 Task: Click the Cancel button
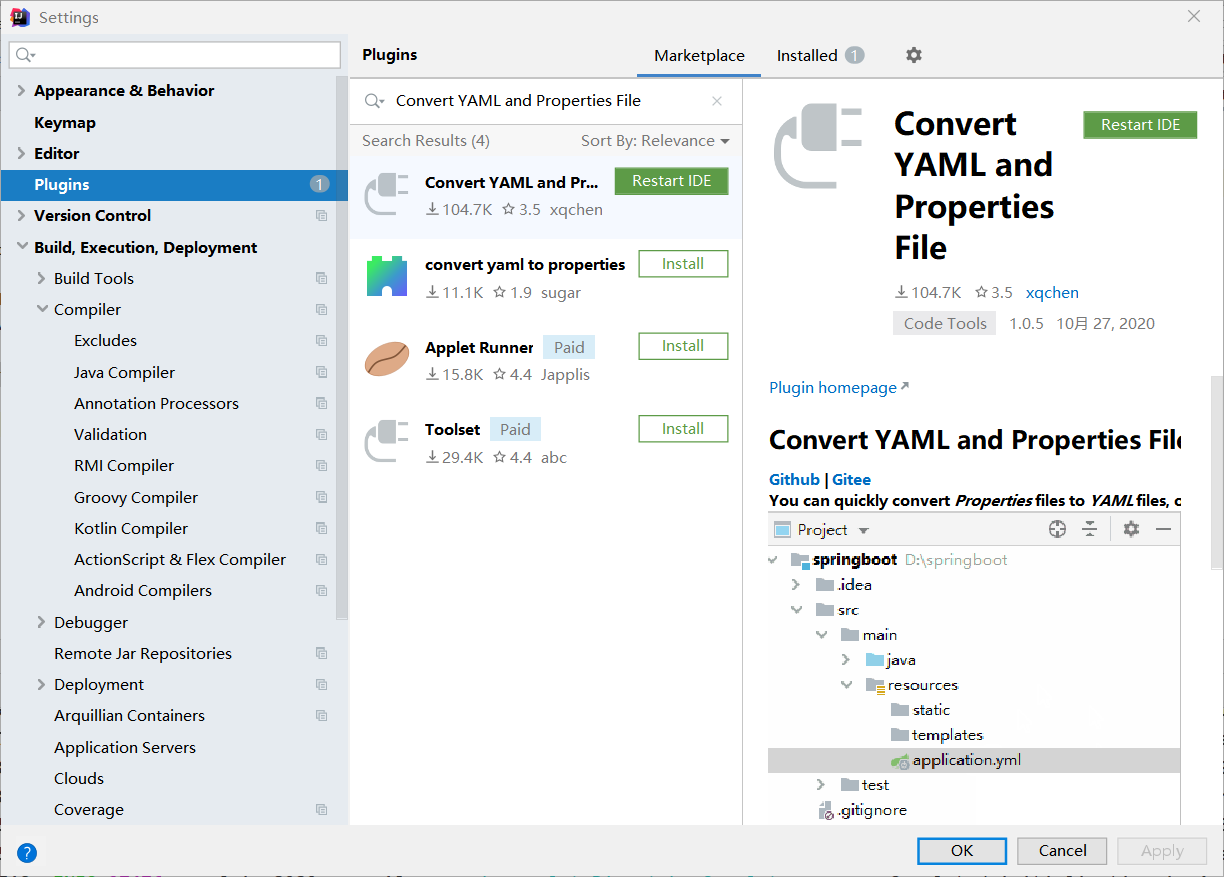coord(1062,851)
